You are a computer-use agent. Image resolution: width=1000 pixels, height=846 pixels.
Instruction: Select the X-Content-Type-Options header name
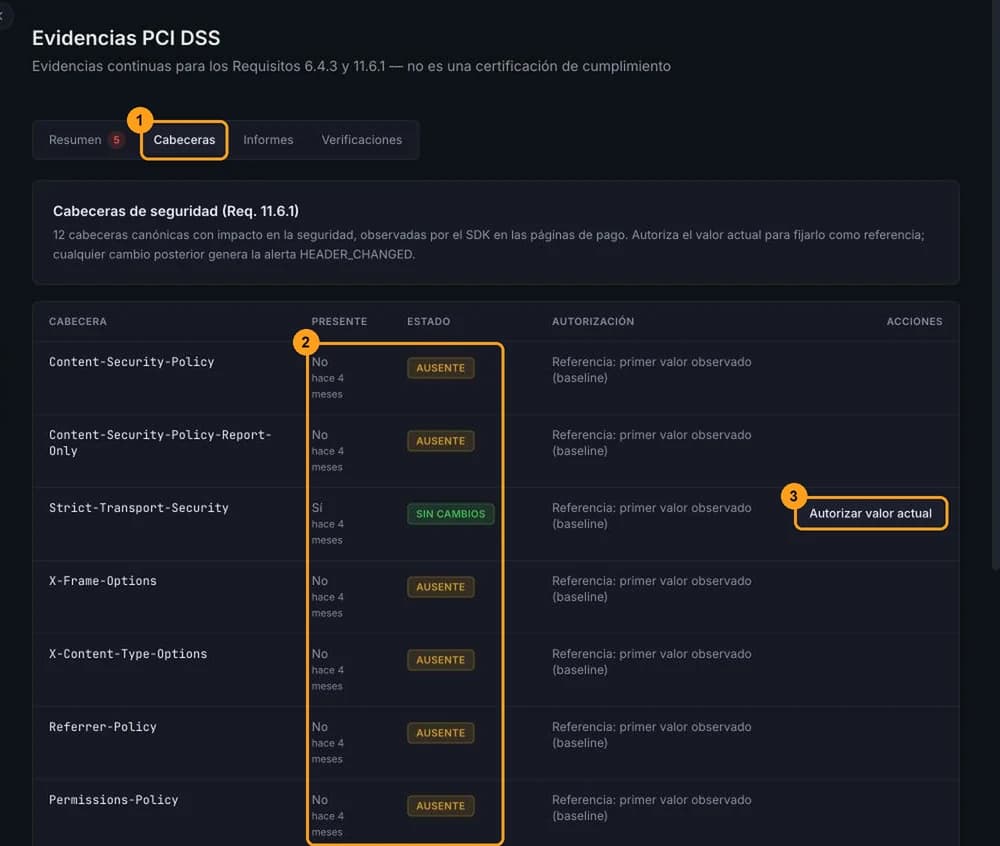point(128,653)
